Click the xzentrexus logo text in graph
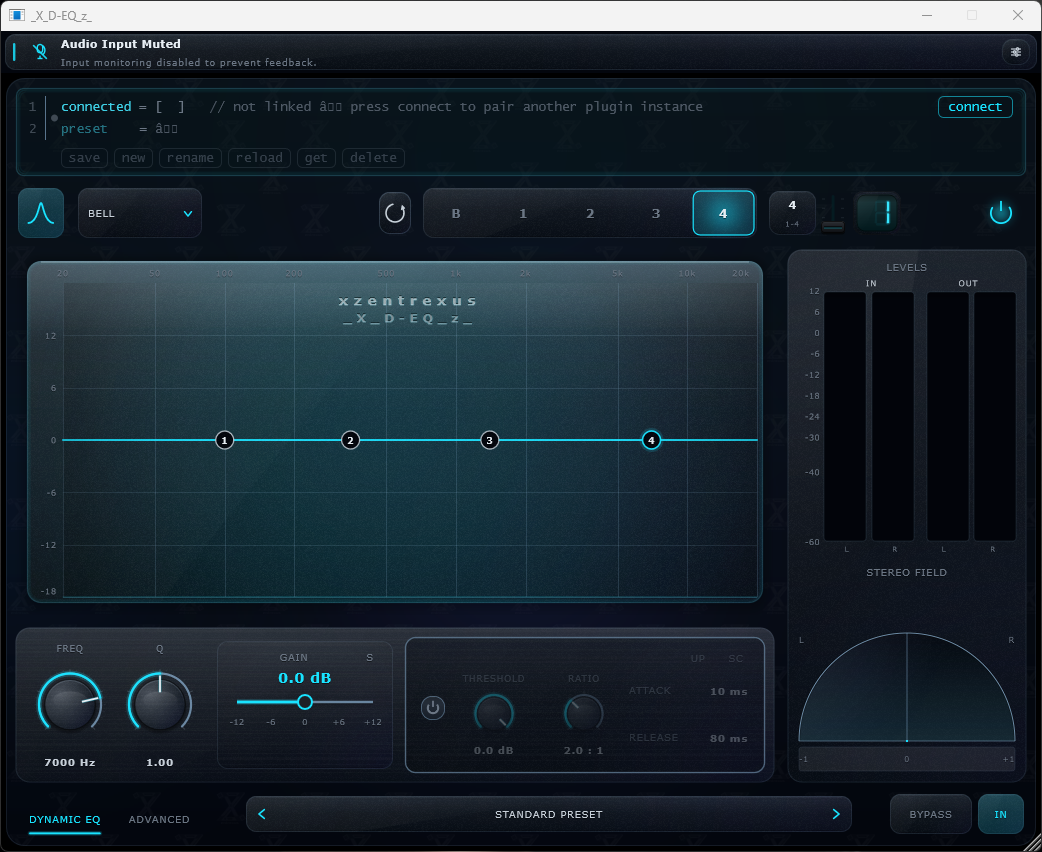Image resolution: width=1042 pixels, height=852 pixels. (408, 301)
